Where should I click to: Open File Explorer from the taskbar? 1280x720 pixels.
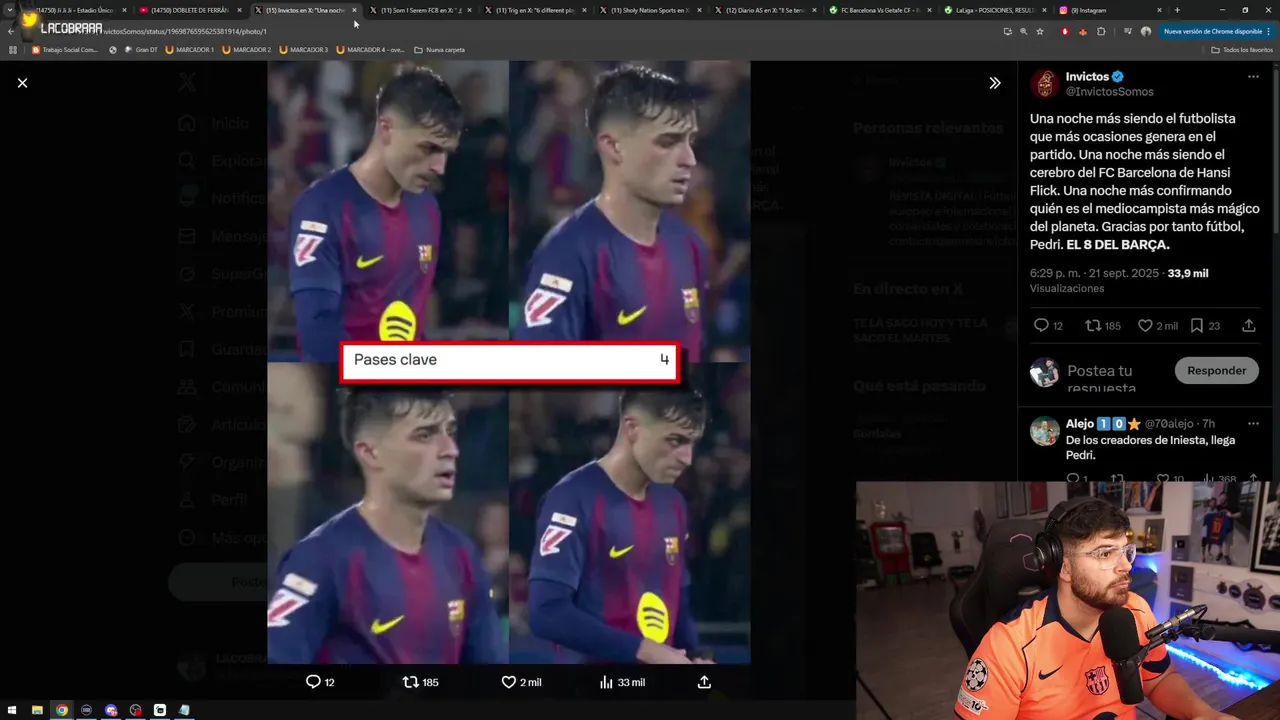tap(38, 710)
